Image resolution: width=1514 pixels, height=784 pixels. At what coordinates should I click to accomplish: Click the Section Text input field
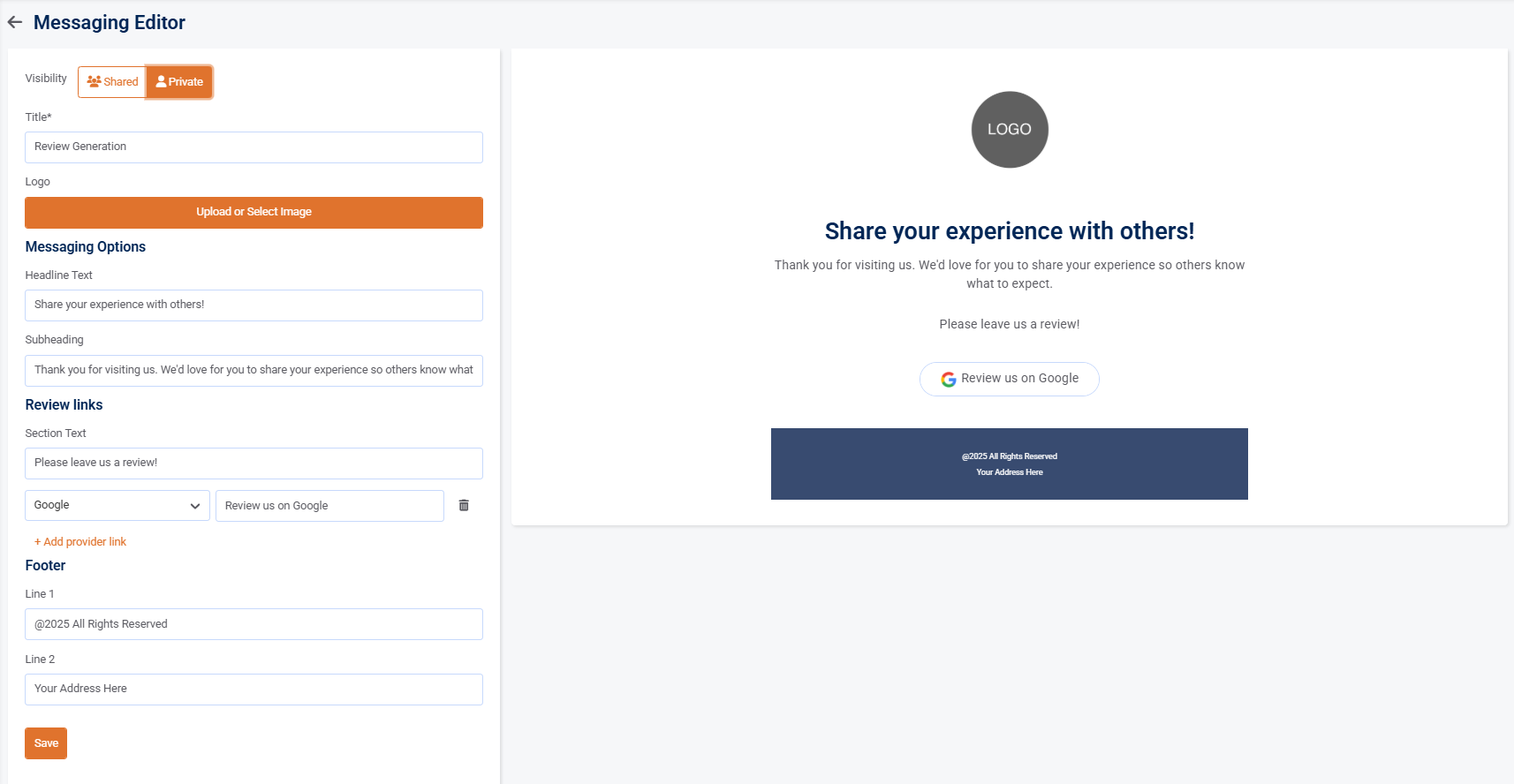[x=254, y=464]
